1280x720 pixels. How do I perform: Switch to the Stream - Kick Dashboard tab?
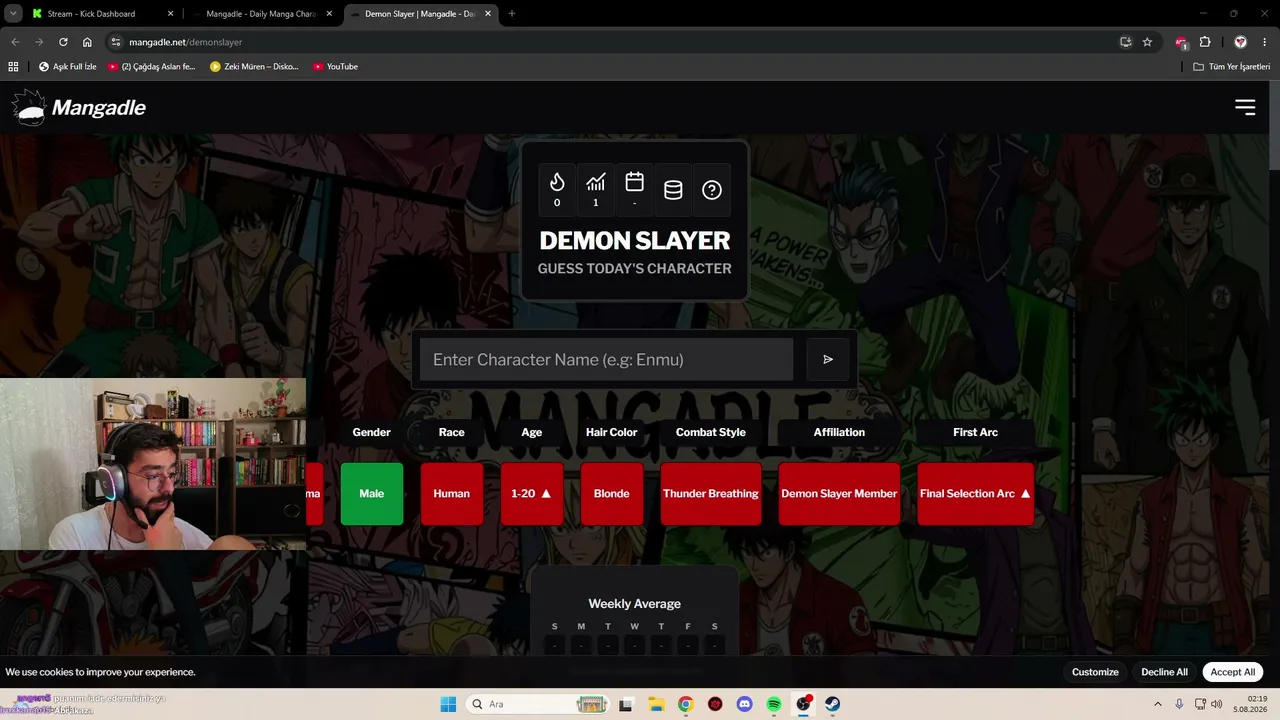tap(103, 14)
